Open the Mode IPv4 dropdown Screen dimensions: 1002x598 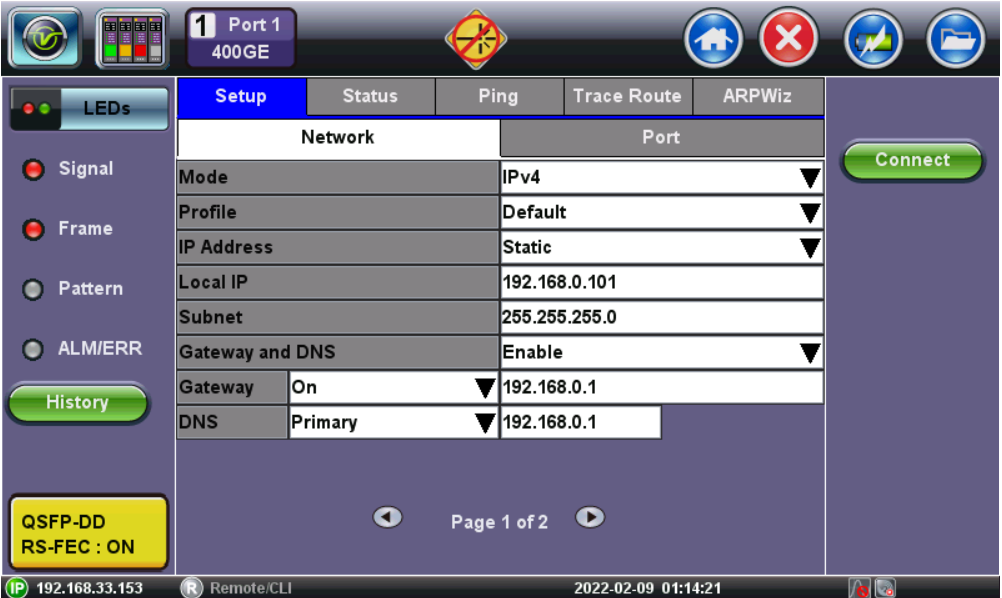(661, 178)
